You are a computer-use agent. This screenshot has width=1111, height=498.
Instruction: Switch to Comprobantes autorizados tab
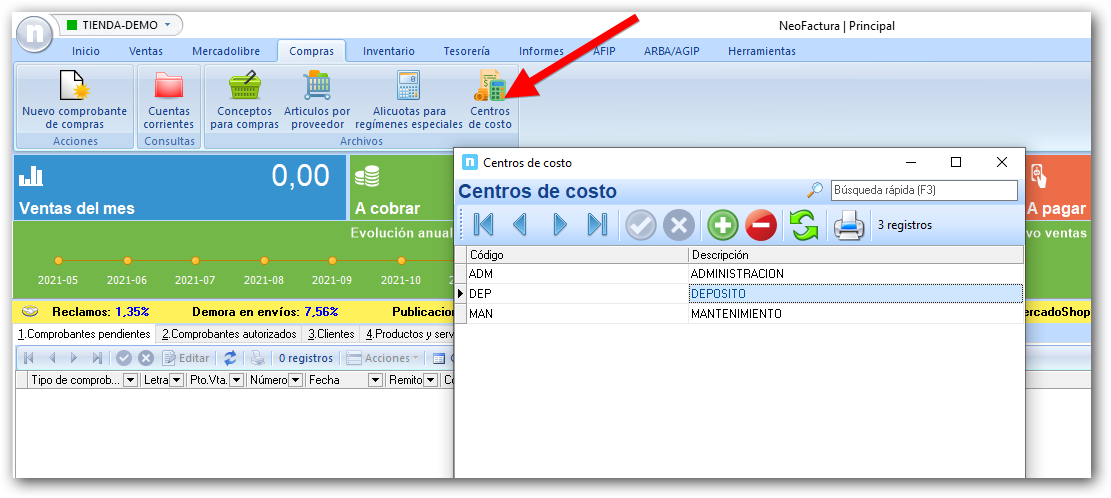pyautogui.click(x=229, y=334)
